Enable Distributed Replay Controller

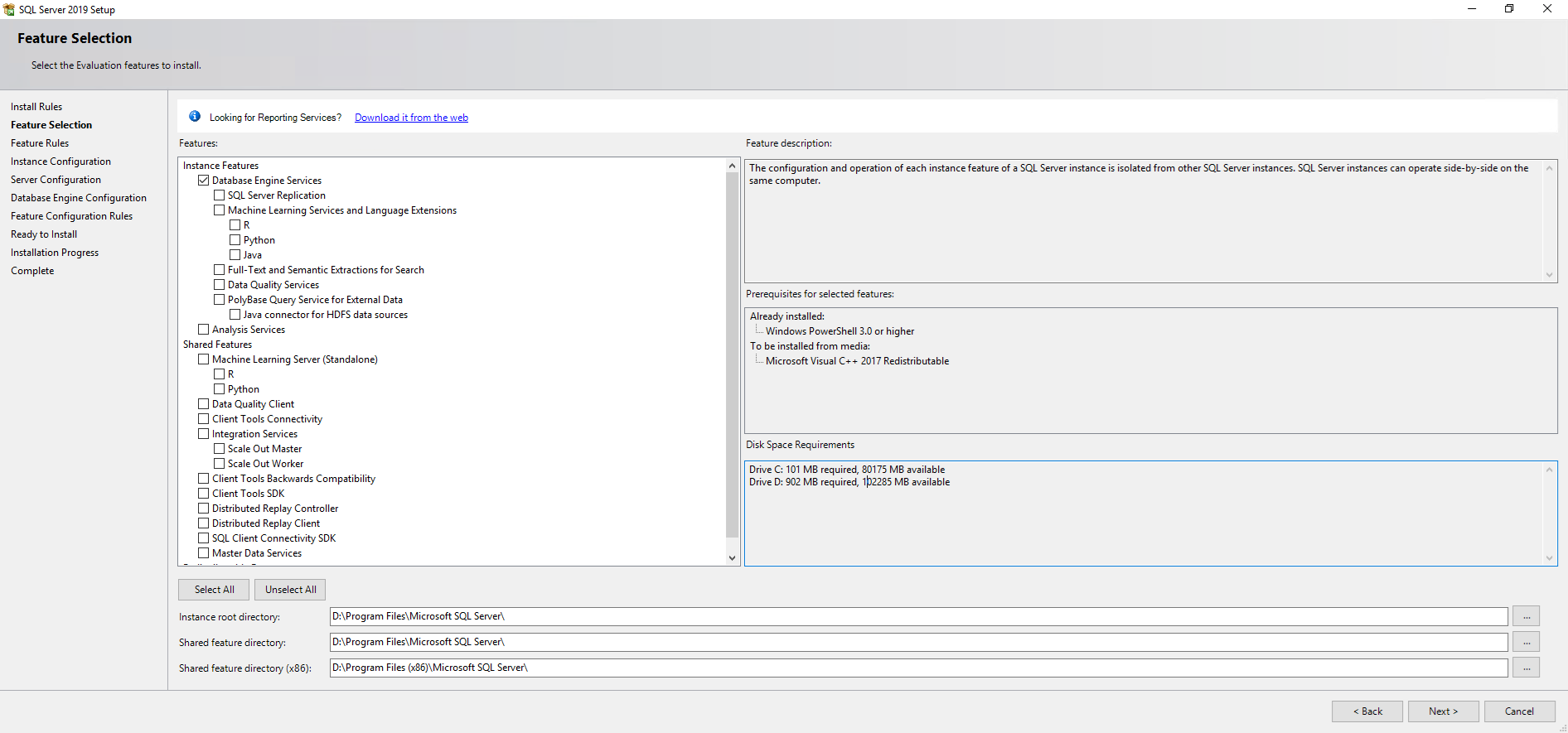click(x=203, y=508)
